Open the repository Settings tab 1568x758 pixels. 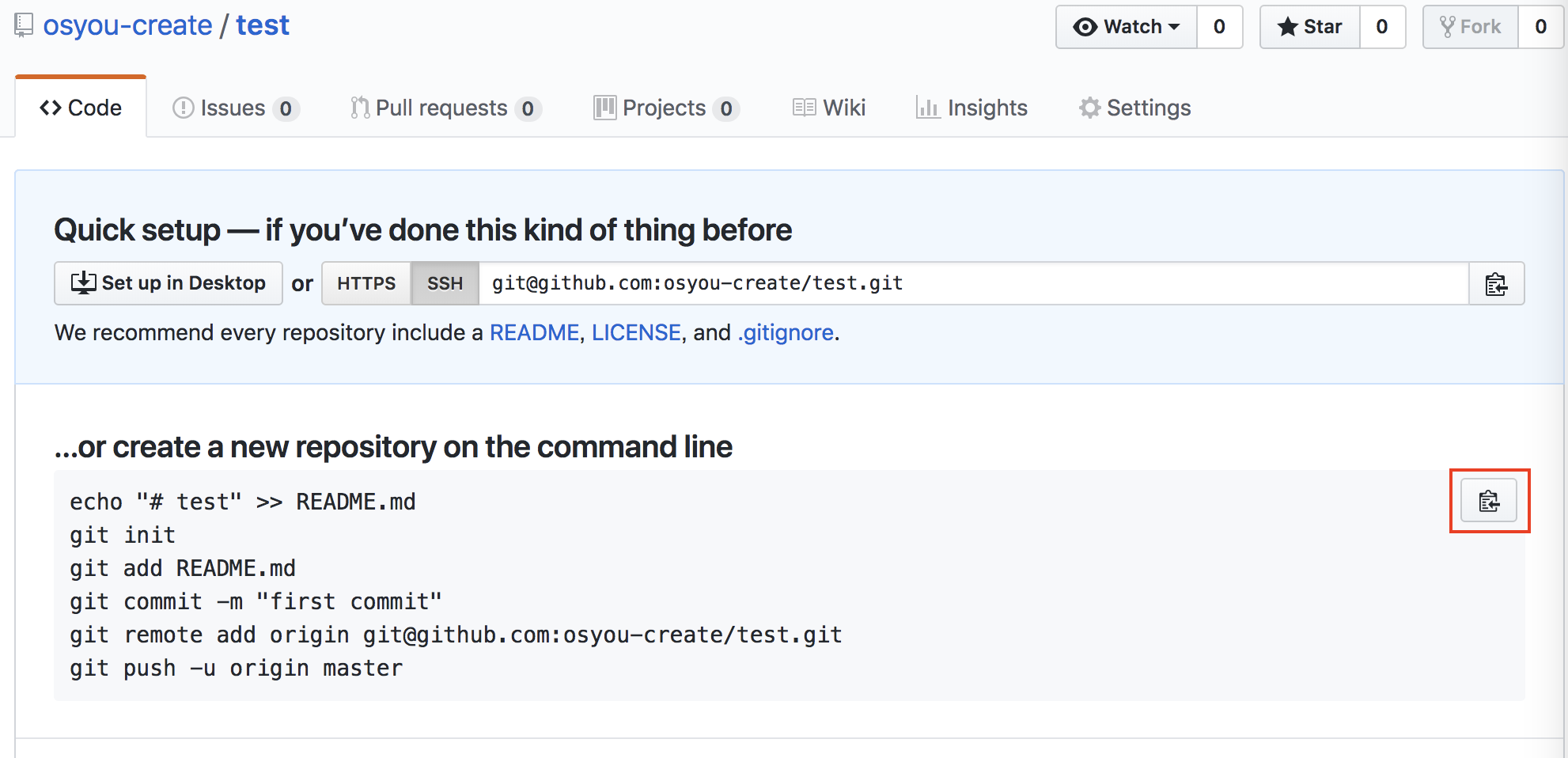tap(1135, 108)
